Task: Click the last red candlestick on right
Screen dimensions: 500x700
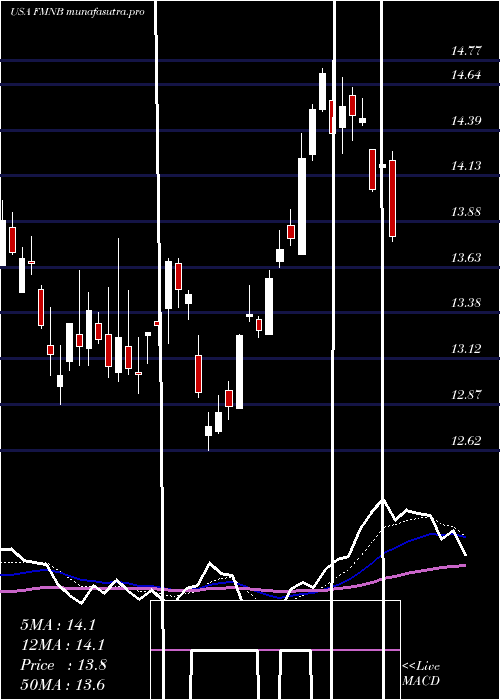Action: pyautogui.click(x=392, y=198)
